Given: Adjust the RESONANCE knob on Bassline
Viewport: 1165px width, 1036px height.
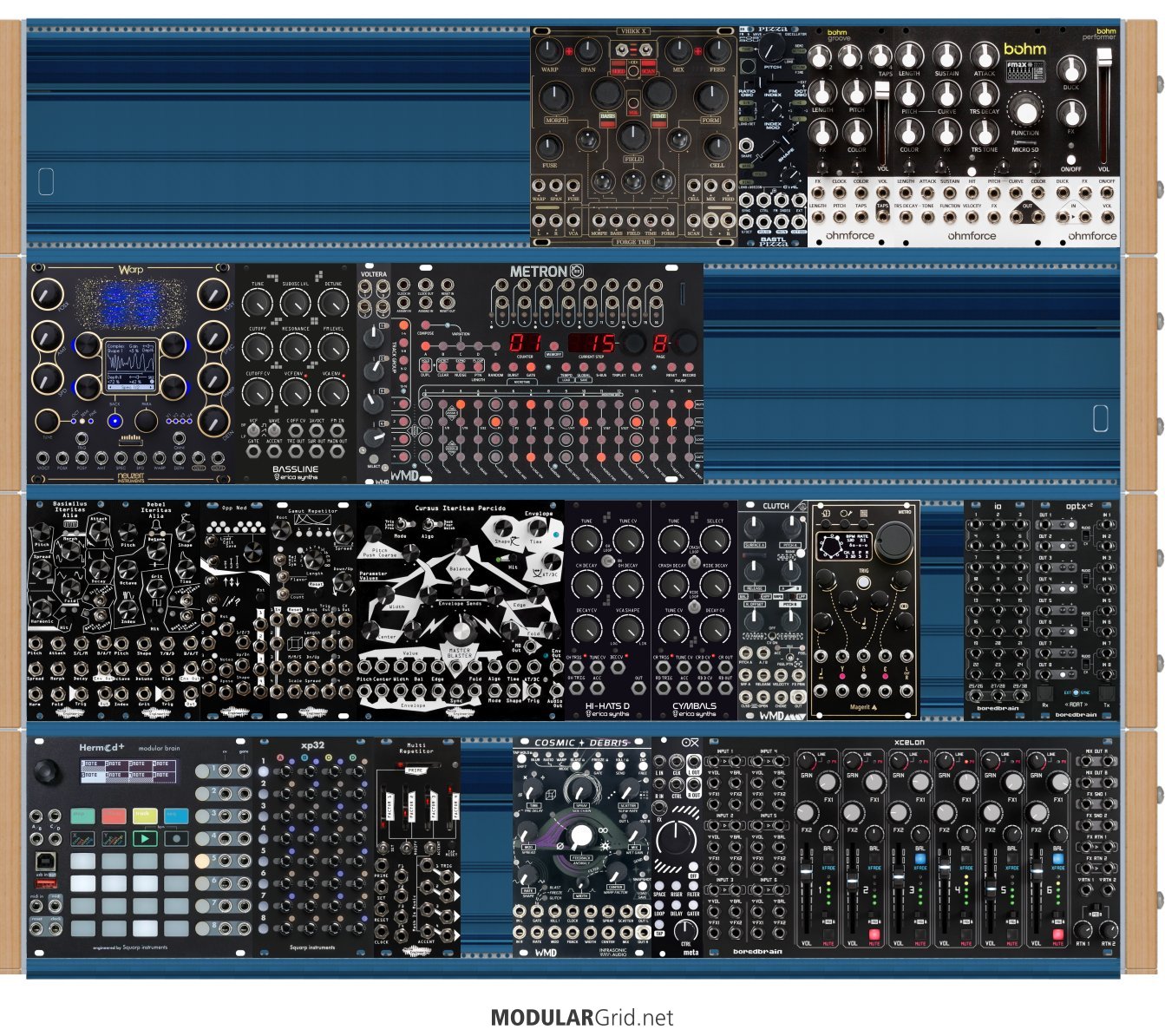Looking at the screenshot, I should pyautogui.click(x=295, y=349).
